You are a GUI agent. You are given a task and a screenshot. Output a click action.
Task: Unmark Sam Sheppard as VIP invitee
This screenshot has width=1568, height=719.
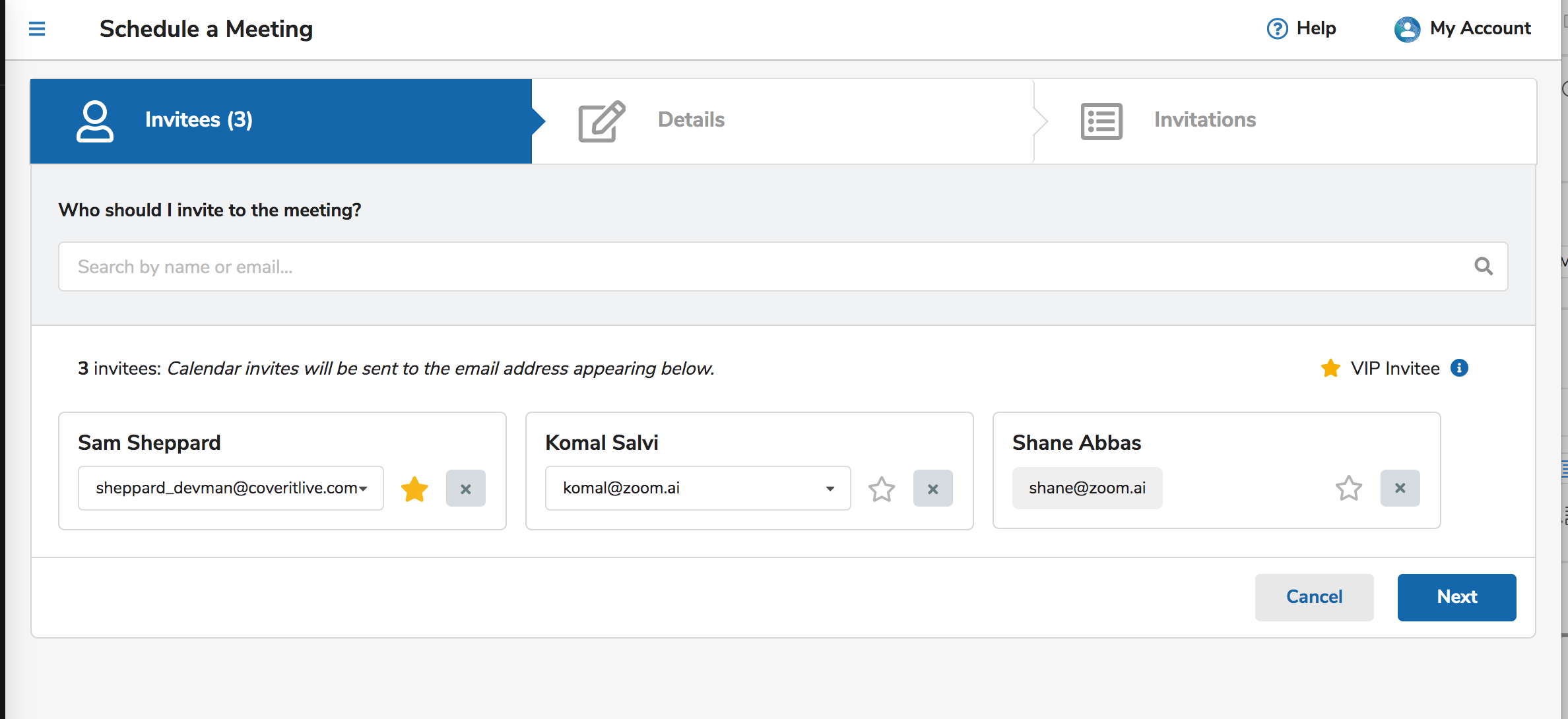(414, 489)
